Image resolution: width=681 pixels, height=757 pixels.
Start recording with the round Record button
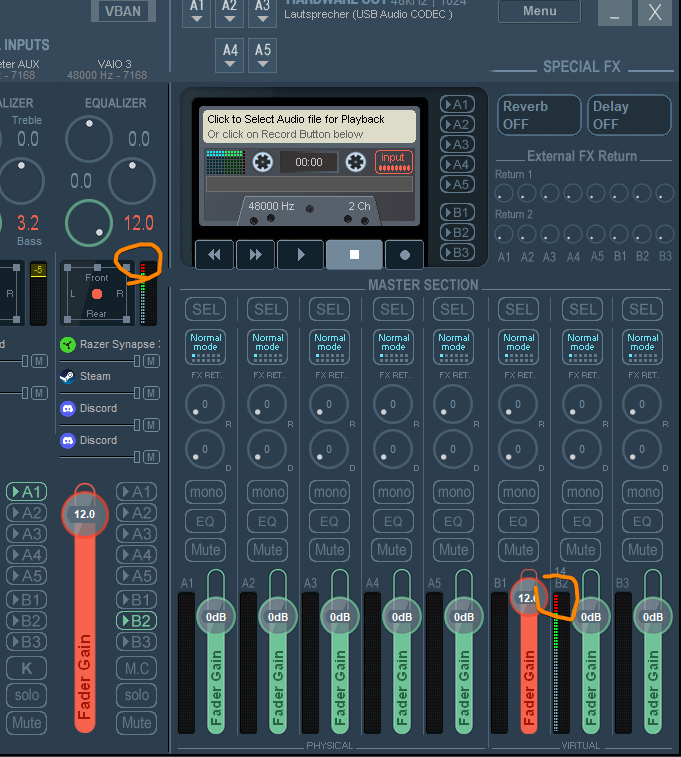pos(405,255)
